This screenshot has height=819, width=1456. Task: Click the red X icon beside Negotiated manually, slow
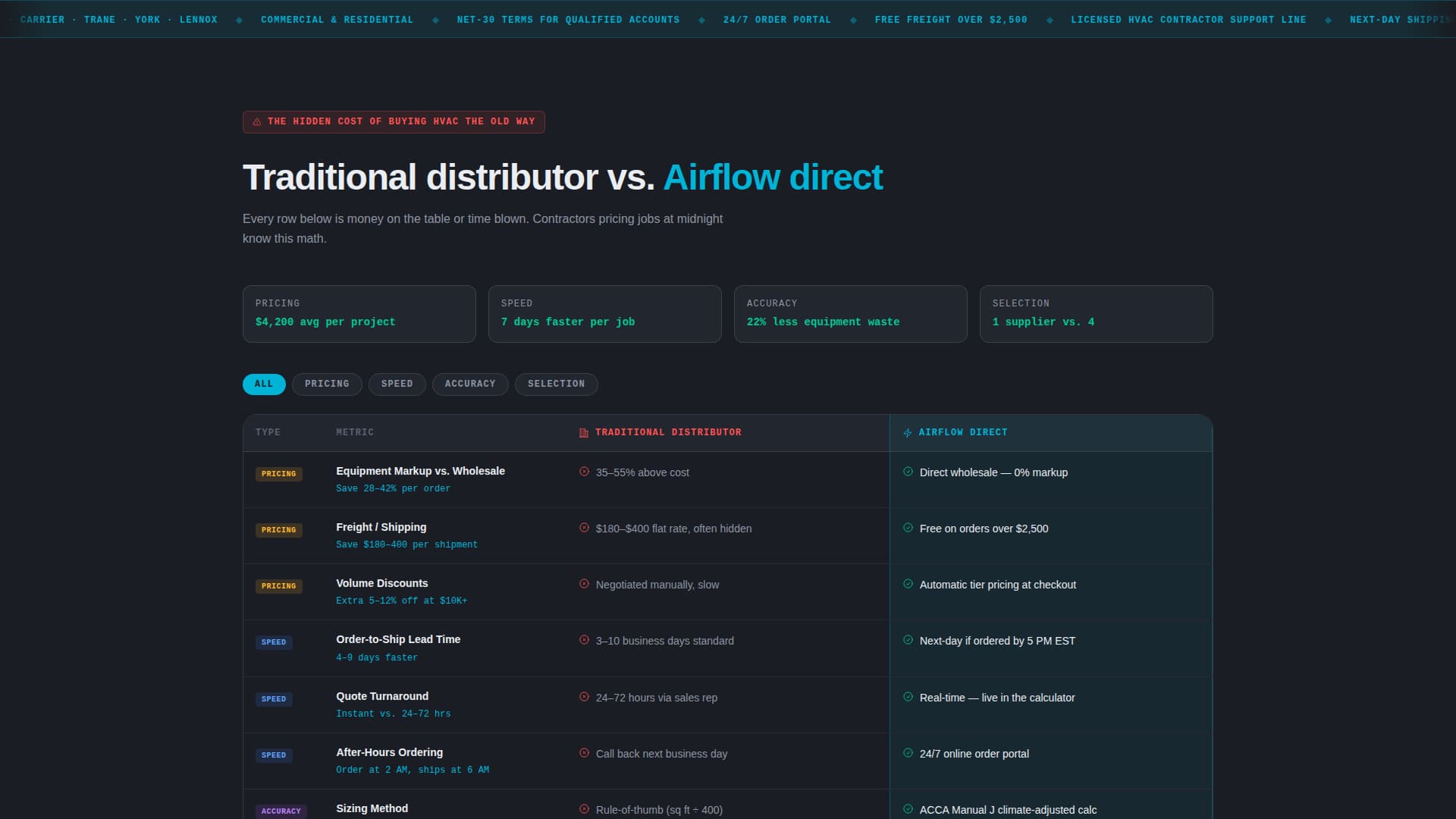(583, 585)
